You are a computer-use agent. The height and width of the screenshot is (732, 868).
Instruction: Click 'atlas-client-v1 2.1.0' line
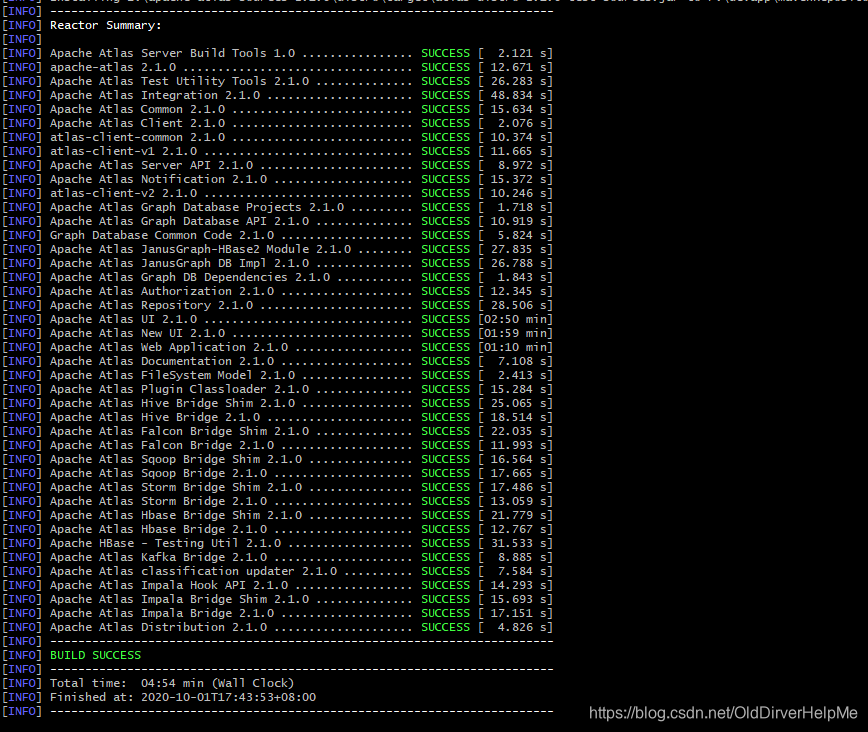click(x=123, y=151)
